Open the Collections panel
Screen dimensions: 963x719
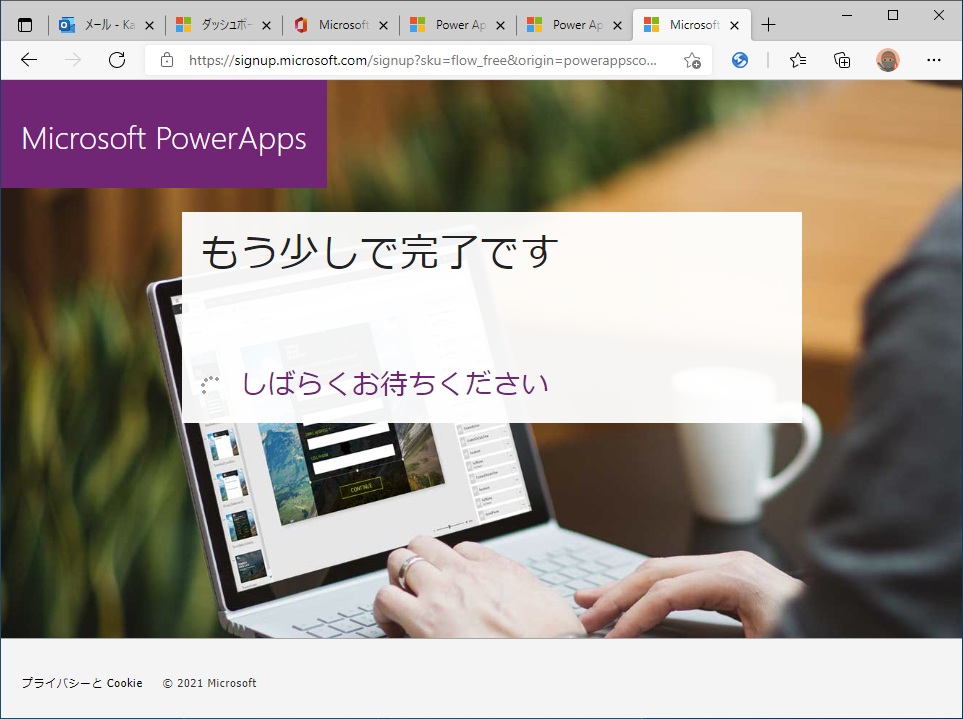[x=842, y=60]
